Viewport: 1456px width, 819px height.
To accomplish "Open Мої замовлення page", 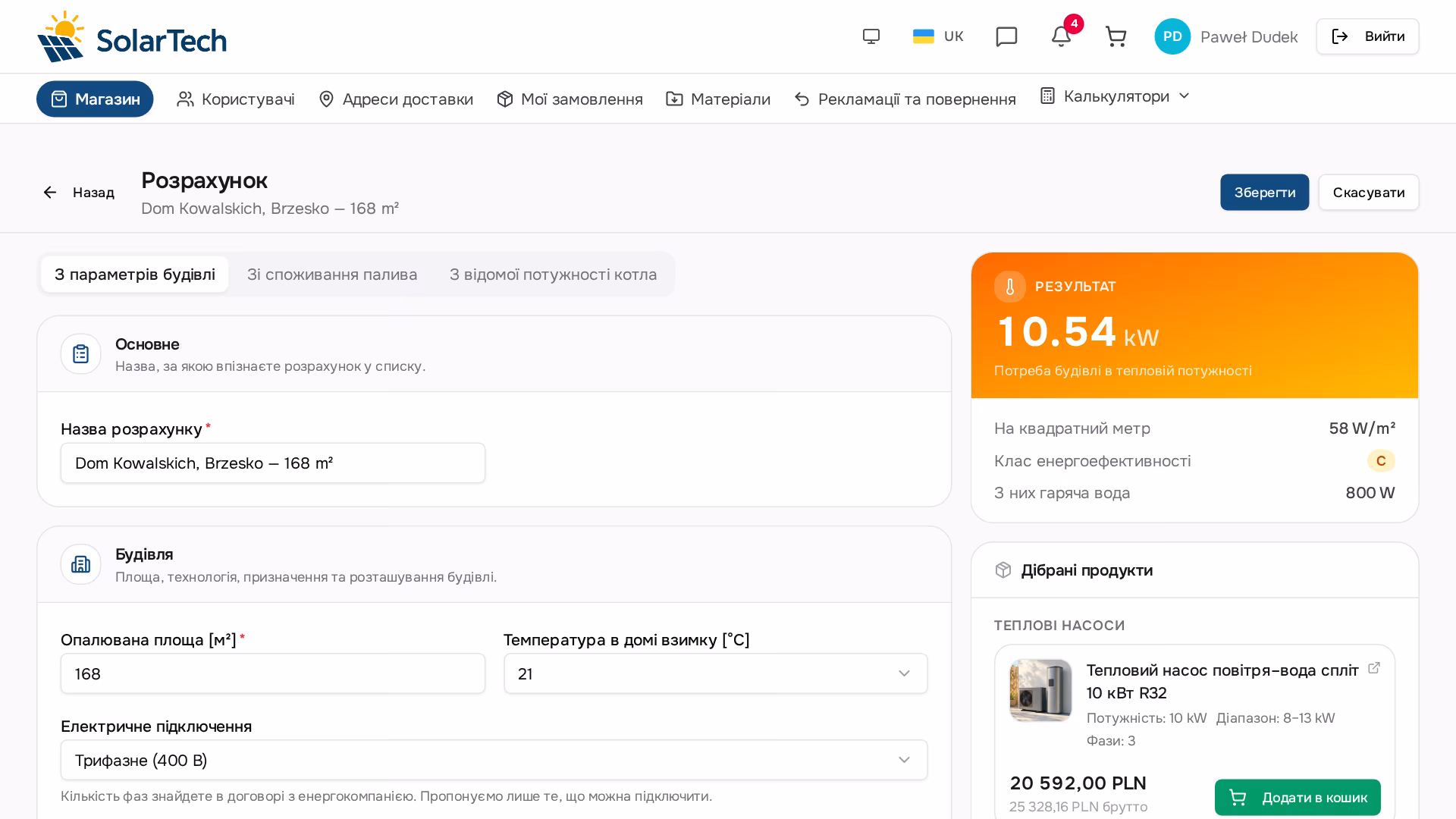I will coord(570,99).
